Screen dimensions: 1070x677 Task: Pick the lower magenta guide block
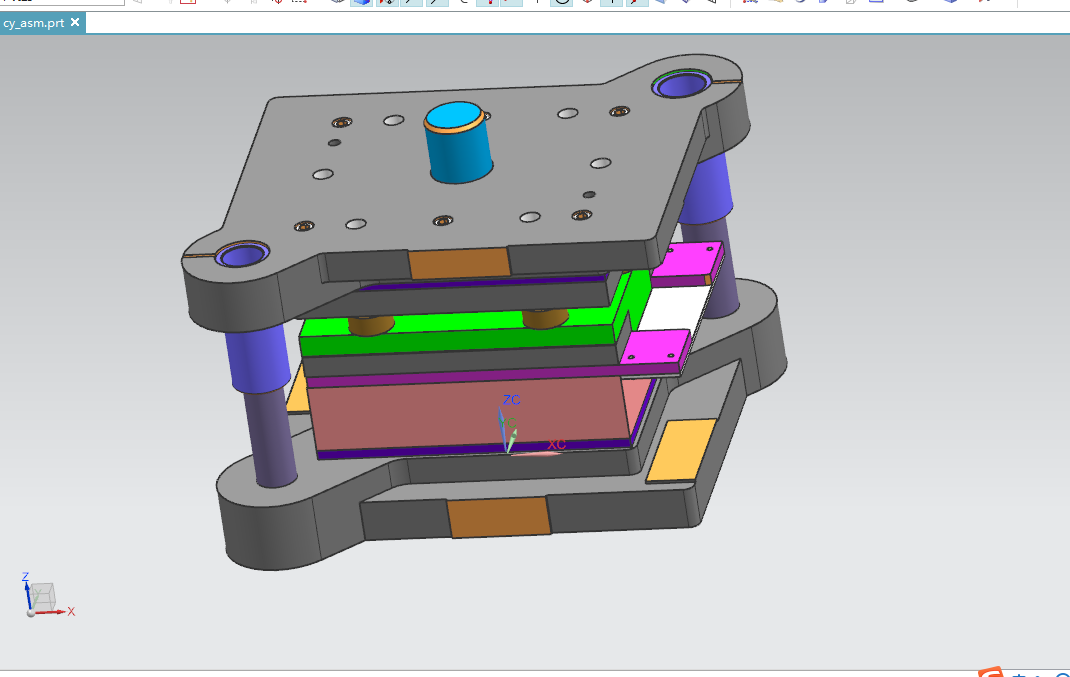tap(655, 347)
